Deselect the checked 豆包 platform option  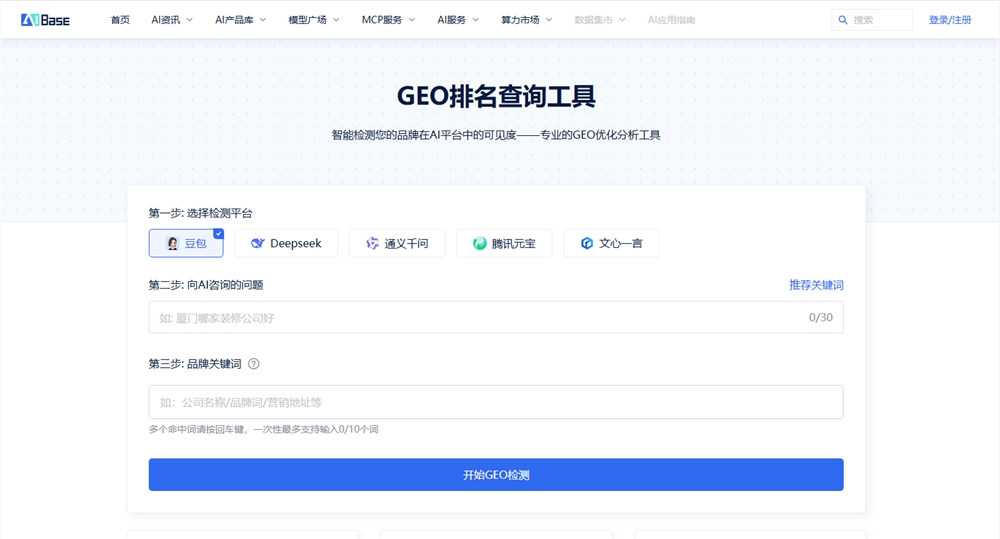[186, 243]
